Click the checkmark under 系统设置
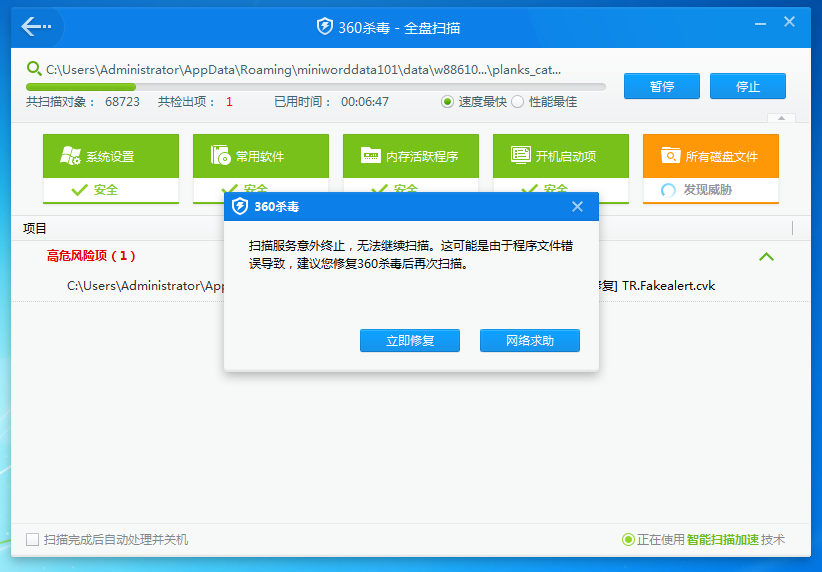This screenshot has height=572, width=822. 80,190
